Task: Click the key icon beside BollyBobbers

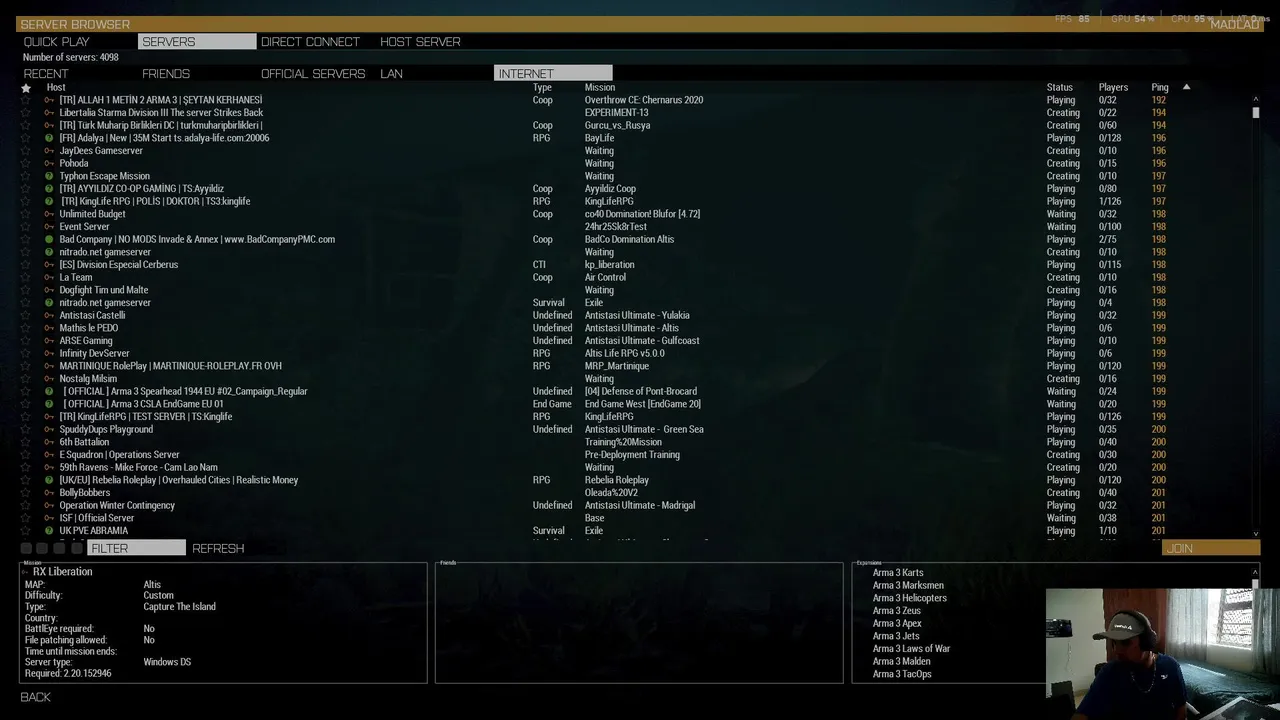Action: tap(49, 493)
